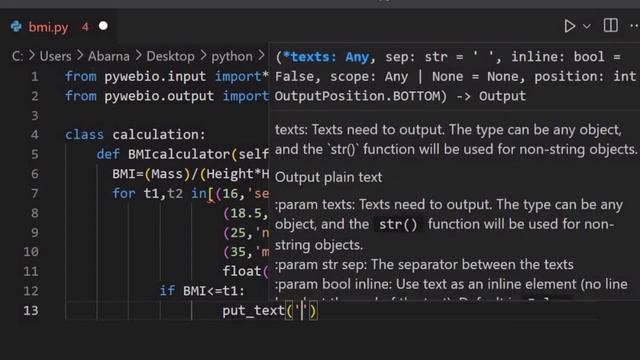Click the 'put_text' function call
Image resolution: width=640 pixels, height=360 pixels.
click(253, 311)
